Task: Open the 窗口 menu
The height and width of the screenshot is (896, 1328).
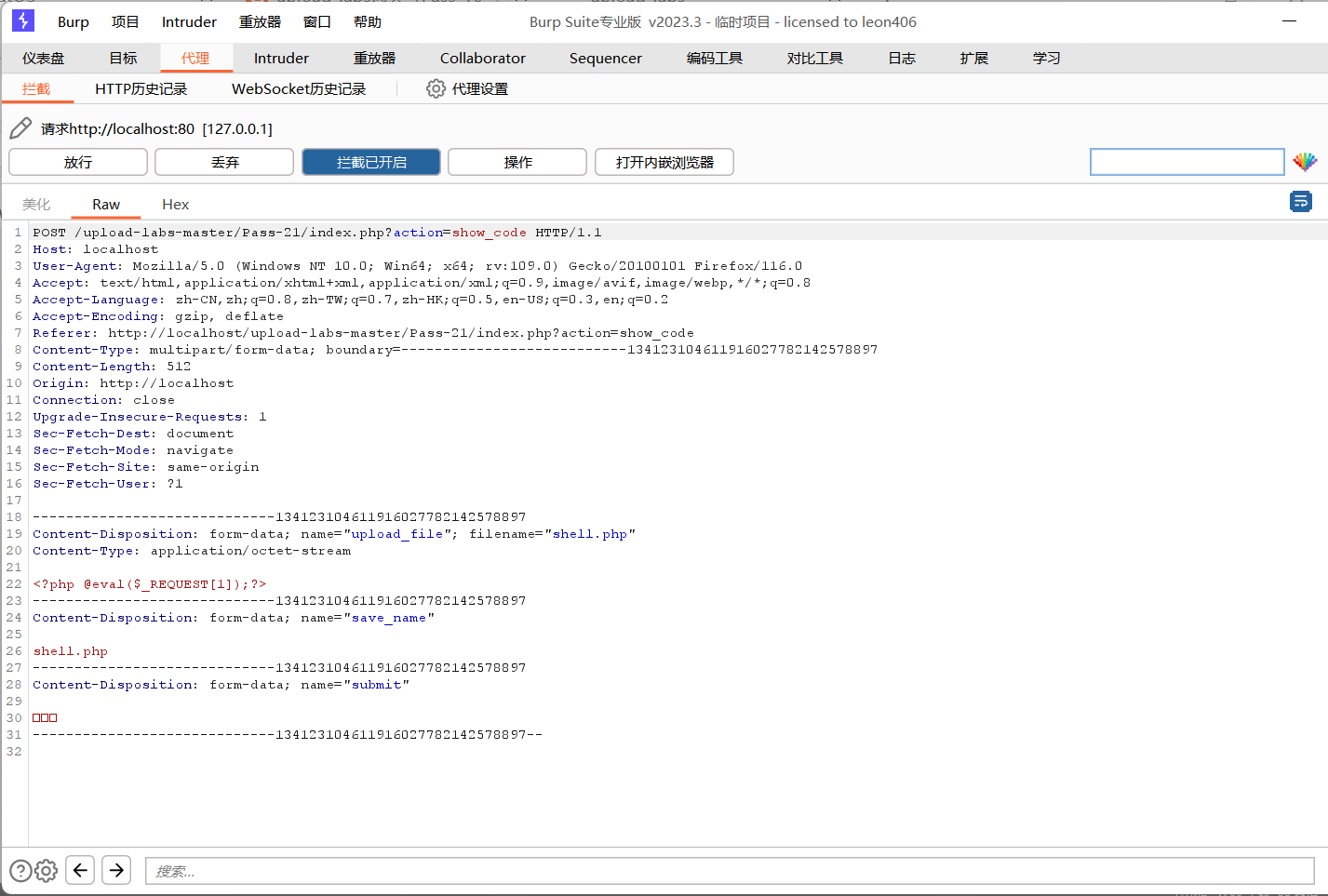Action: tap(317, 21)
